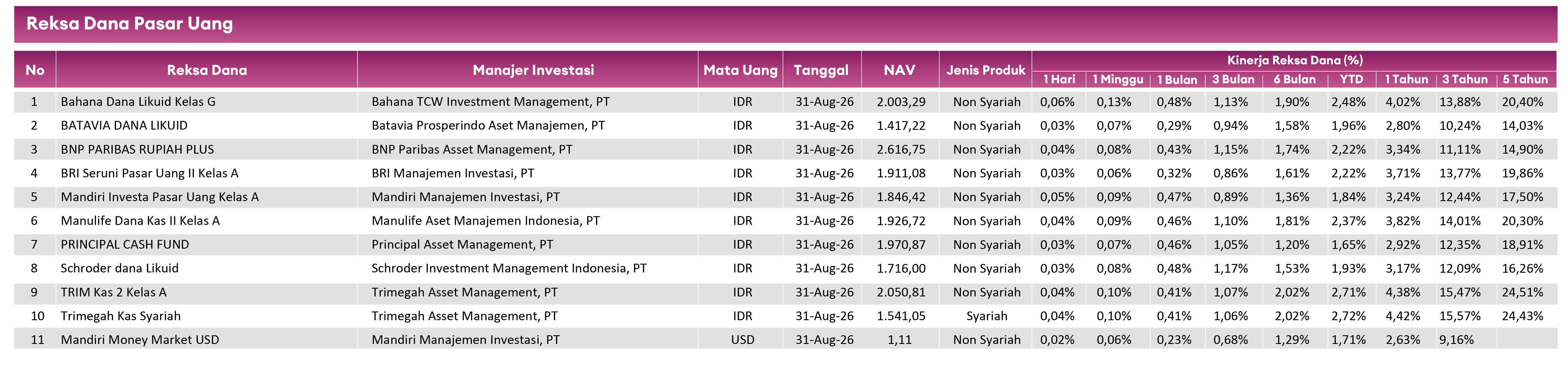The image size is (1568, 368).
Task: Select PRINCIPAL CASH FUND entry
Action: (125, 244)
